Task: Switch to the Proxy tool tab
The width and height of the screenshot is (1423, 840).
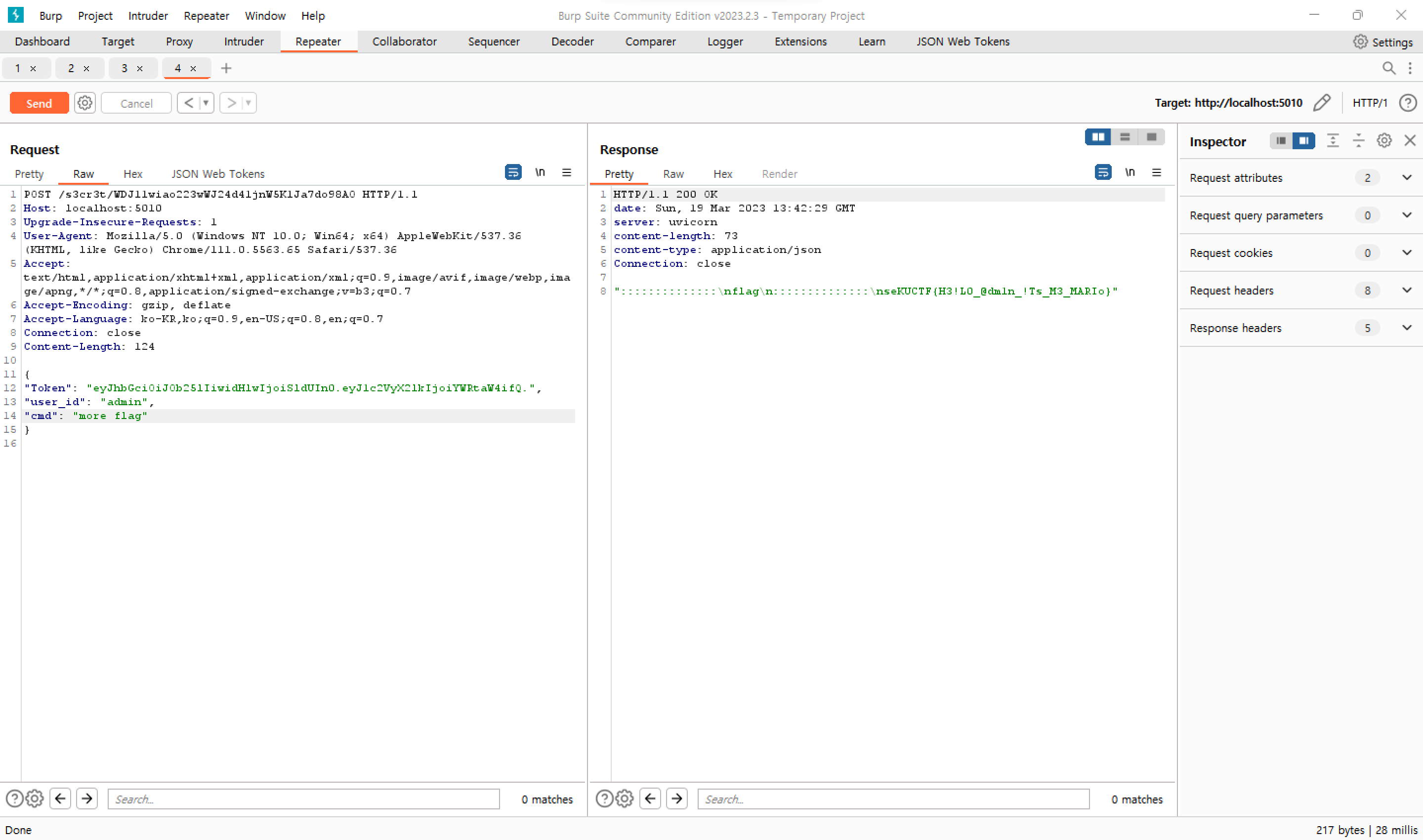Action: coord(179,42)
